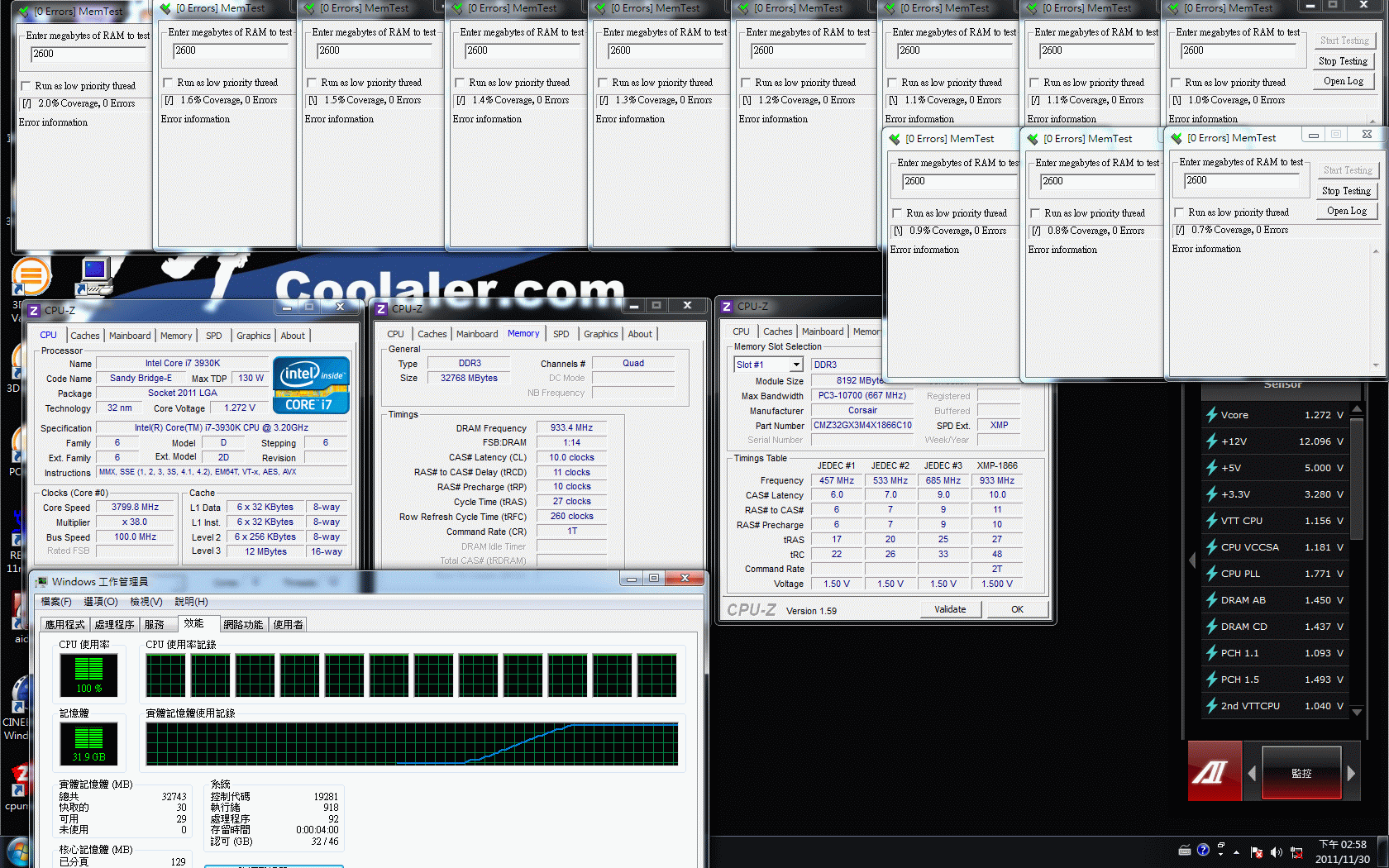
Task: Enable low priority thread in 1.4% Coverage MemTest
Action: click(x=459, y=83)
